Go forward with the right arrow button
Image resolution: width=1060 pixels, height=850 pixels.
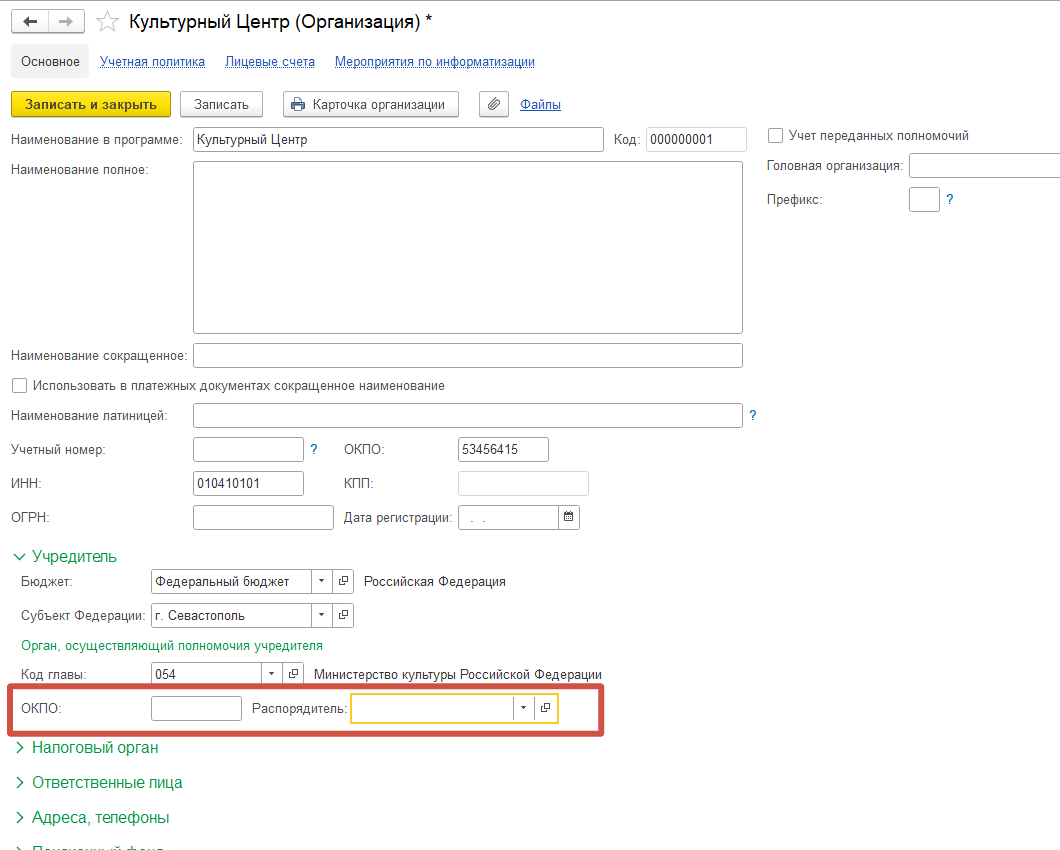point(66,22)
